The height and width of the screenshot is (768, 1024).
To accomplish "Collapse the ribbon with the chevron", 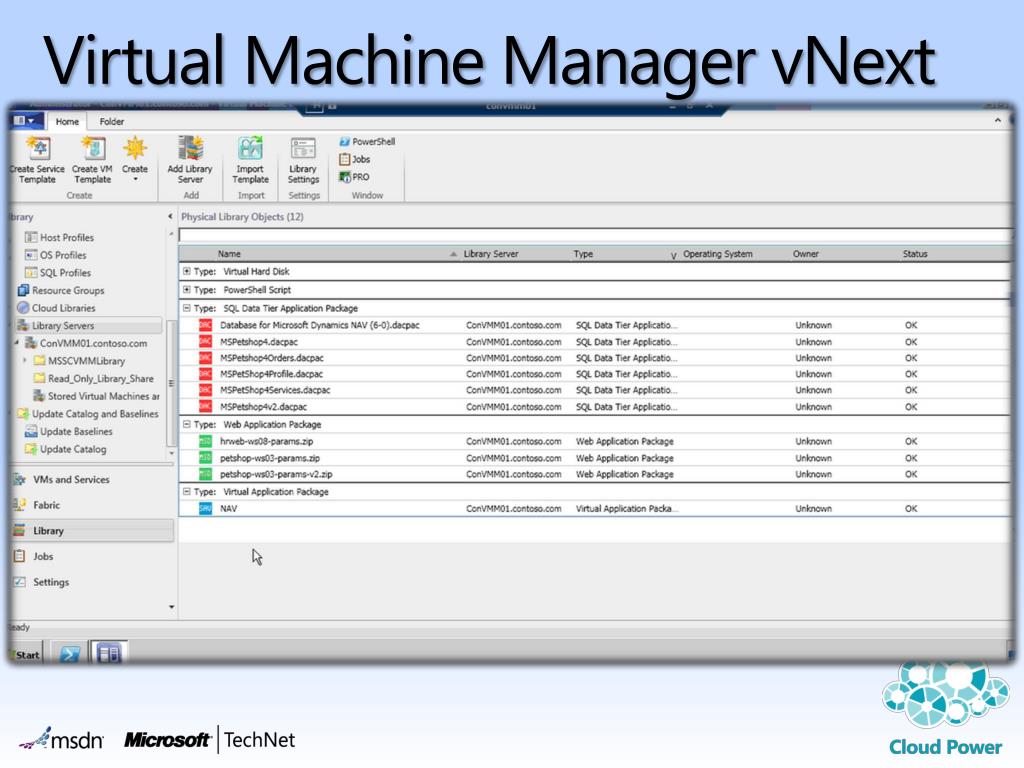I will [x=998, y=120].
